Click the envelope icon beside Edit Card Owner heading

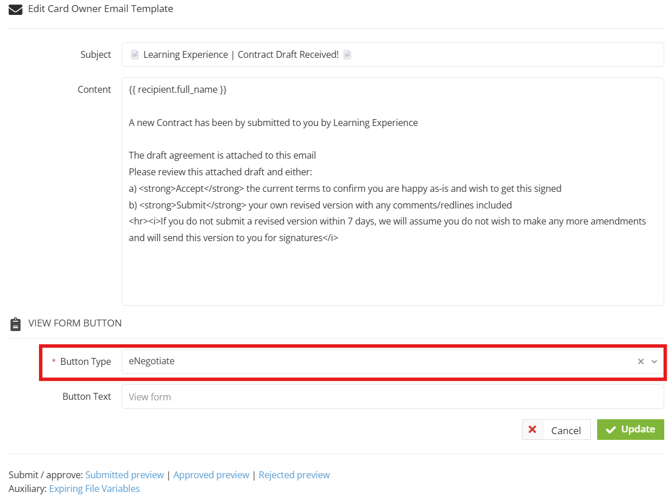(x=15, y=9)
